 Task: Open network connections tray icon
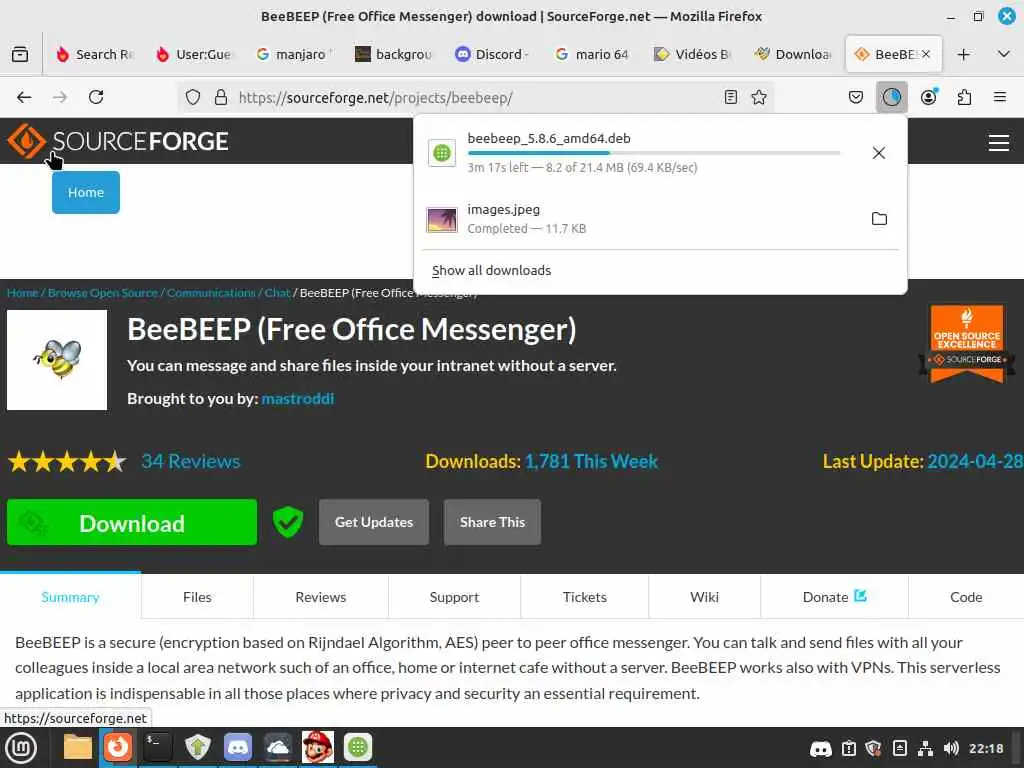click(x=925, y=748)
